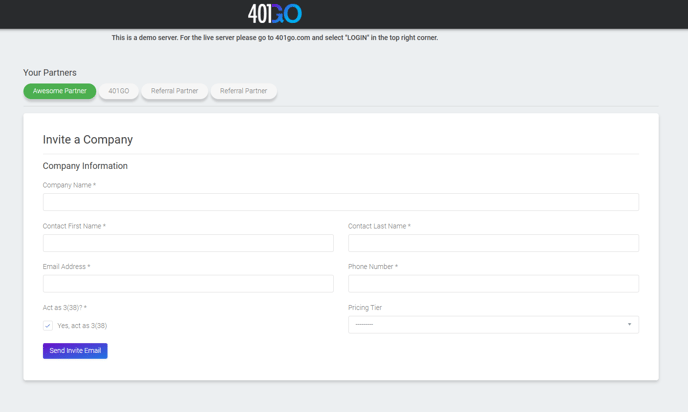Click the Pricing Tier dropdown arrow
The image size is (688, 412).
(x=629, y=325)
